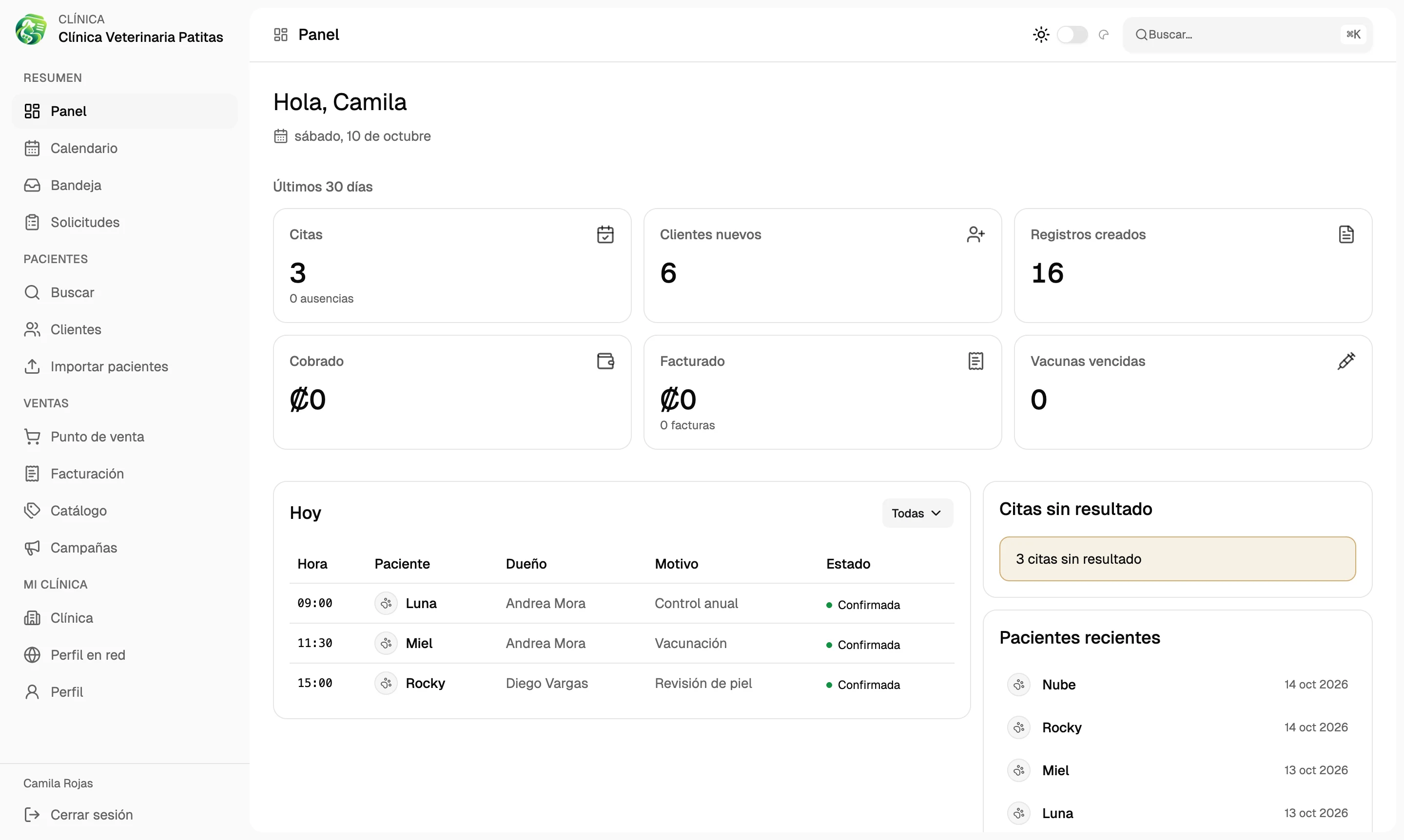Screen dimensions: 1404x840
Task: Select the Panel sidebar item
Action: coord(125,111)
